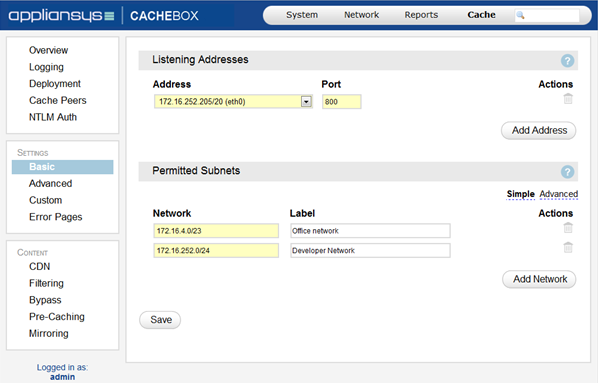This screenshot has height=383, width=598.
Task: Save the basic cache settings
Action: (160, 320)
